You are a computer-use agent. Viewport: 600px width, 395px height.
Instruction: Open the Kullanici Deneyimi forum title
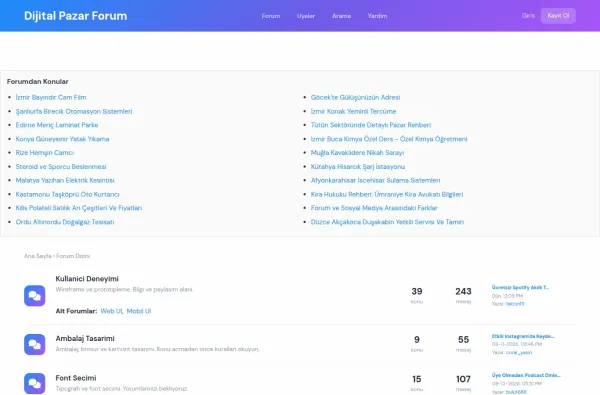[x=87, y=279]
